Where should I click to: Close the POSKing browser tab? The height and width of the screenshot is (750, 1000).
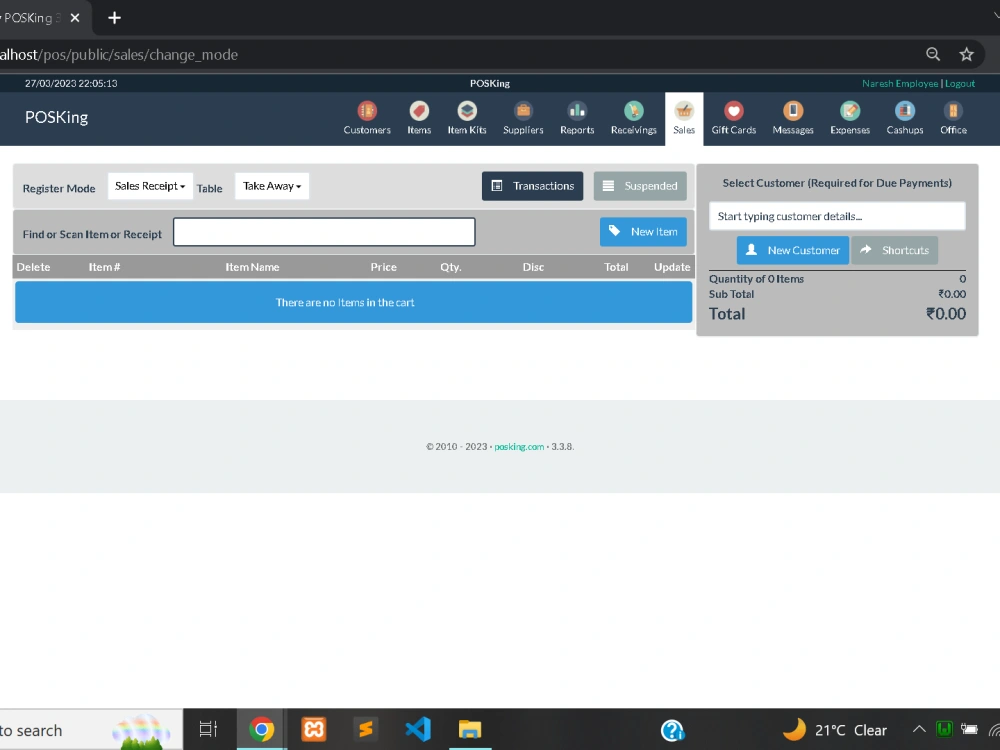pos(75,18)
